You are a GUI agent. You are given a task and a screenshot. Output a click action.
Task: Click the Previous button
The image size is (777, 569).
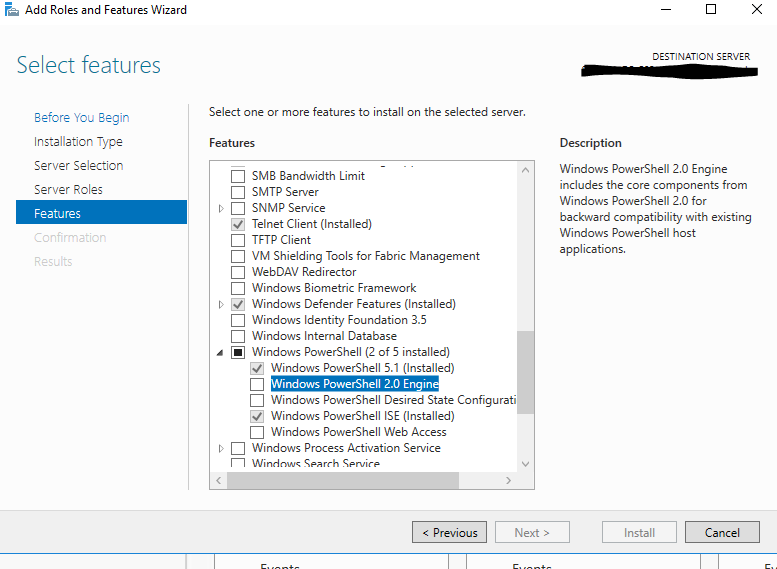click(449, 532)
